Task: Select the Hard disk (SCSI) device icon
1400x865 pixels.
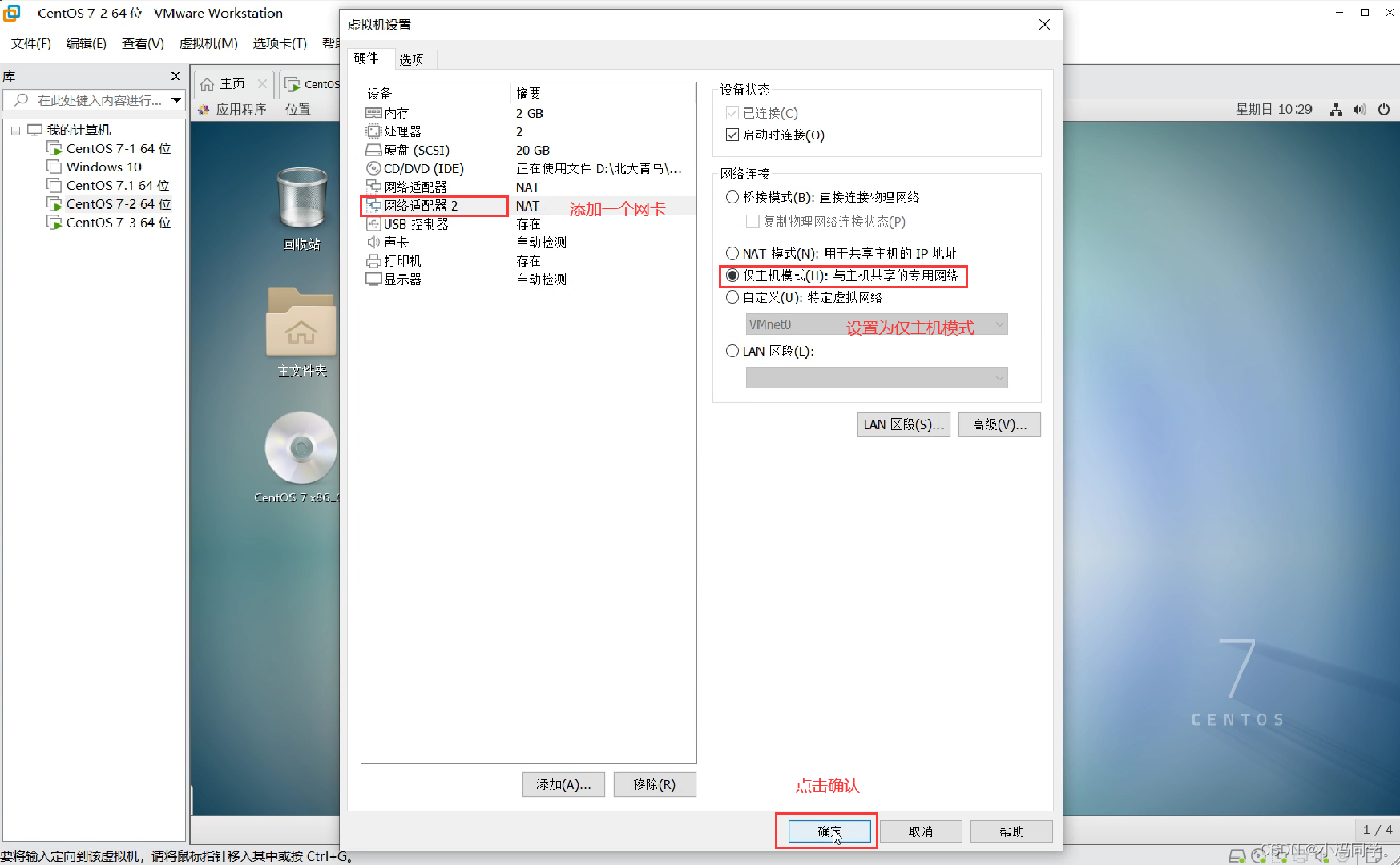Action: (x=373, y=150)
